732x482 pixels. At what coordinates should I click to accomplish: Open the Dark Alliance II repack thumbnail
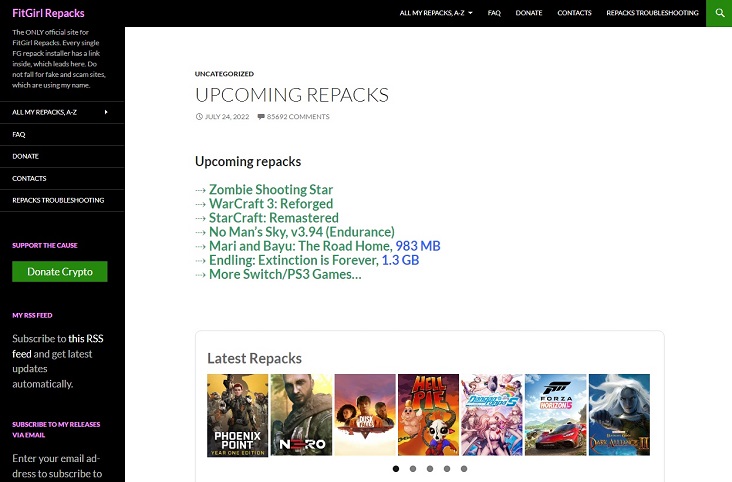619,415
